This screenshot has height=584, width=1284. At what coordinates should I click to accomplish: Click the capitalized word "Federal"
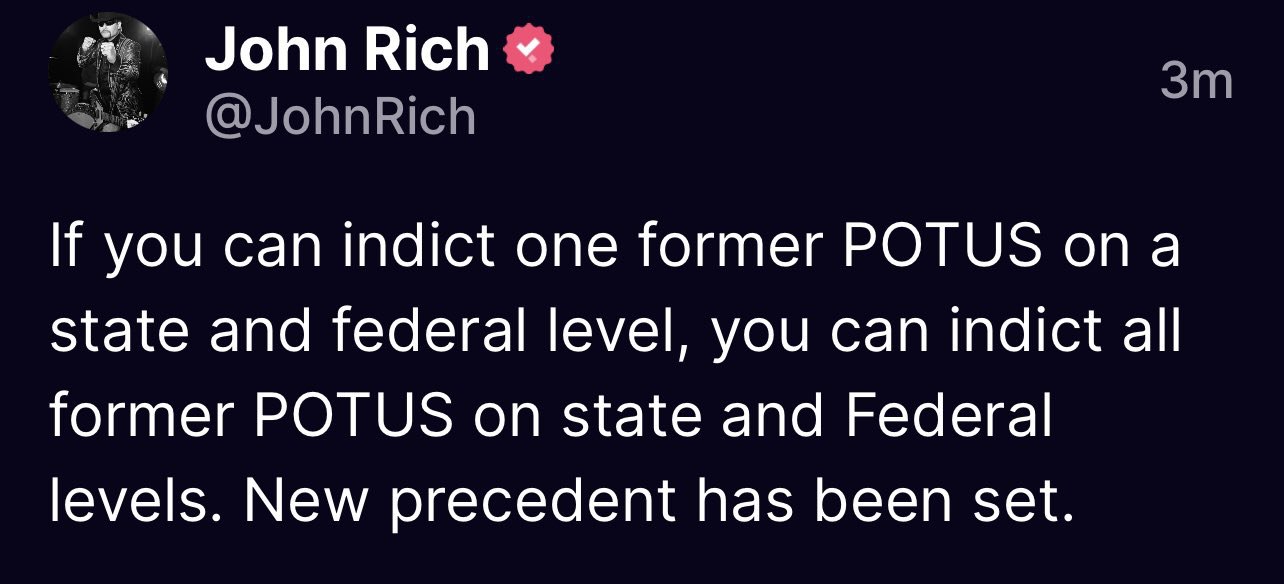tap(949, 417)
